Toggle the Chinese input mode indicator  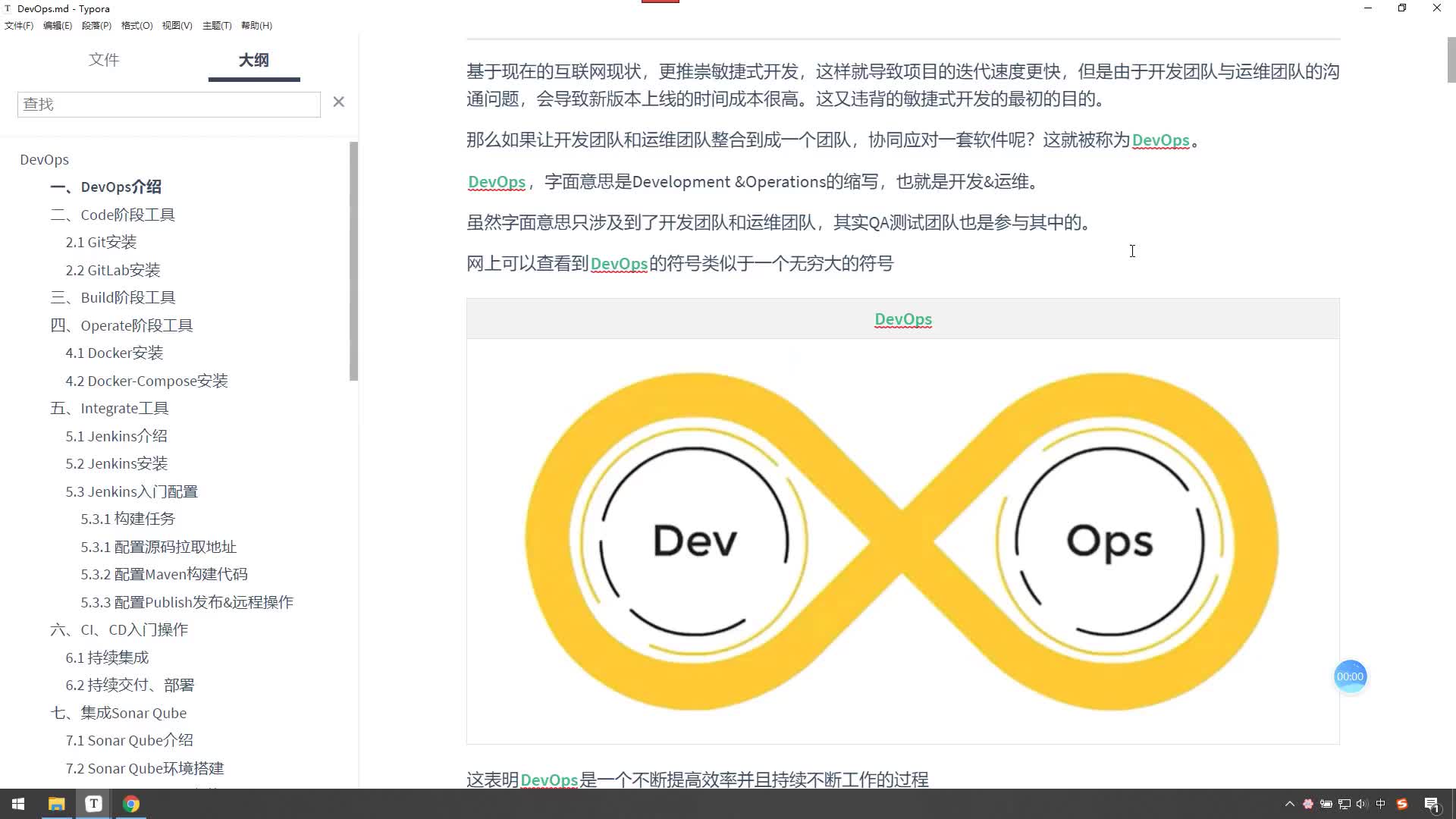pos(1381,804)
